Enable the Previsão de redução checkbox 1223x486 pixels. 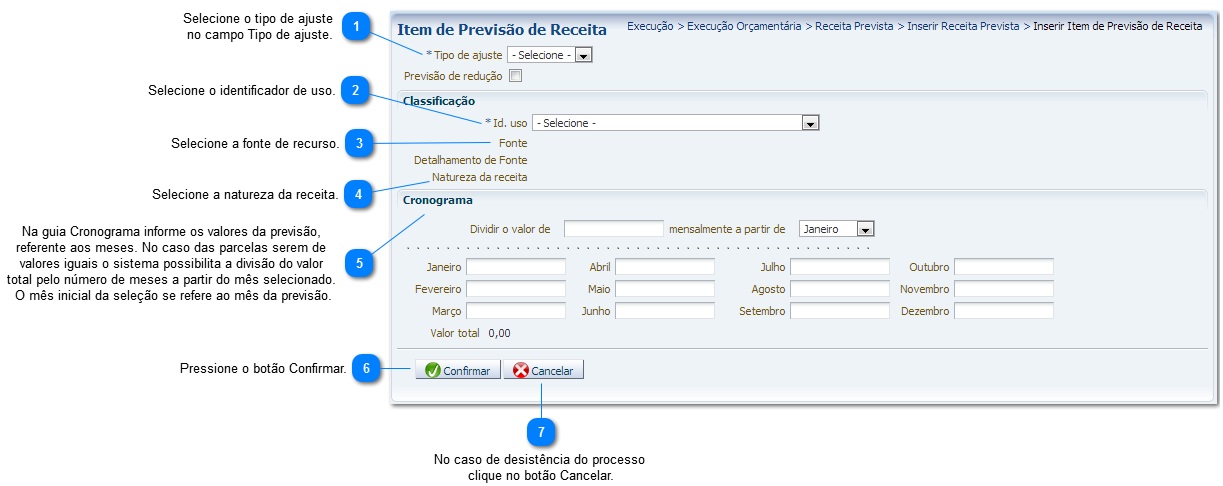(x=515, y=75)
